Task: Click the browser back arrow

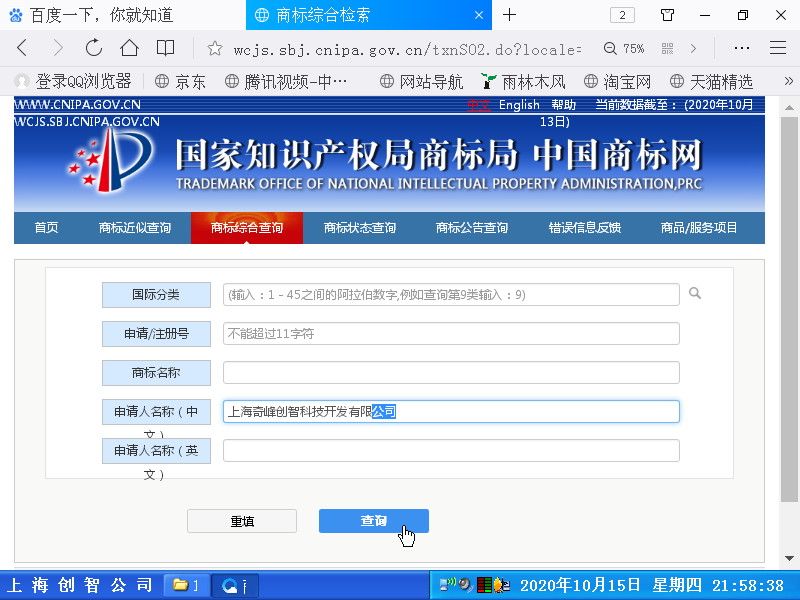Action: 22,48
